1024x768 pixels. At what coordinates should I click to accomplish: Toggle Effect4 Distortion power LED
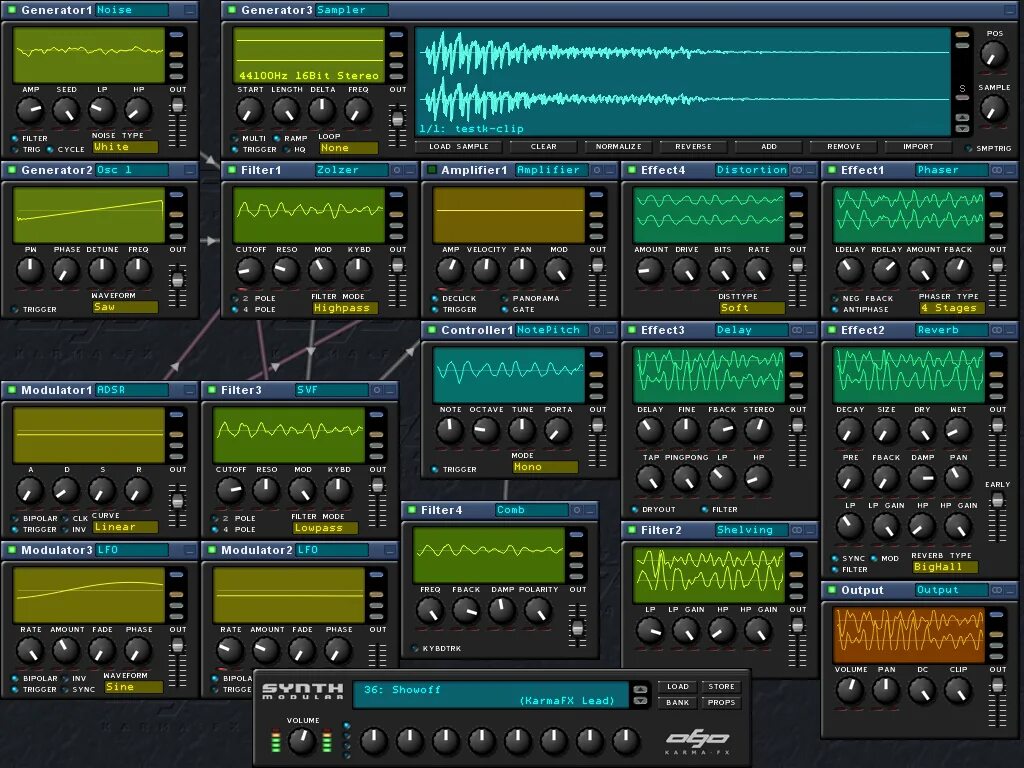(631, 170)
